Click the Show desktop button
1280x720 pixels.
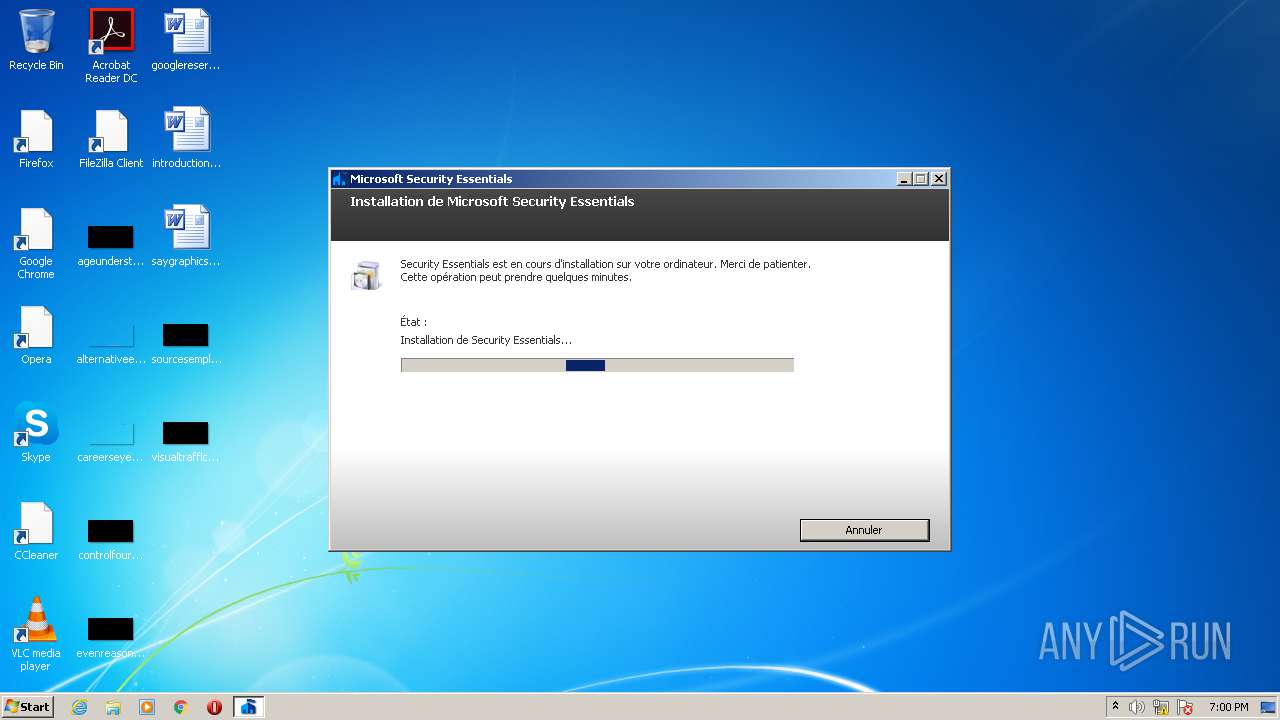(1269, 707)
